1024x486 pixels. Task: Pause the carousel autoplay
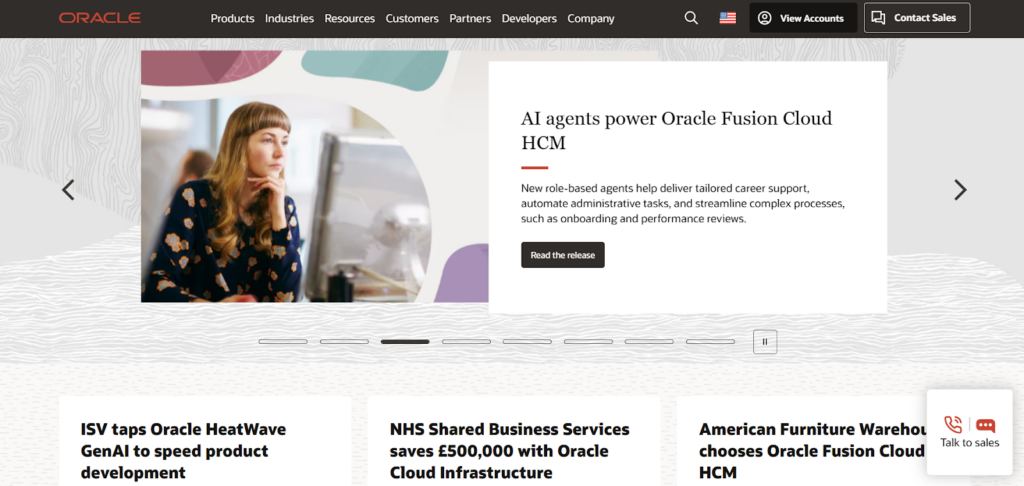[x=765, y=342]
